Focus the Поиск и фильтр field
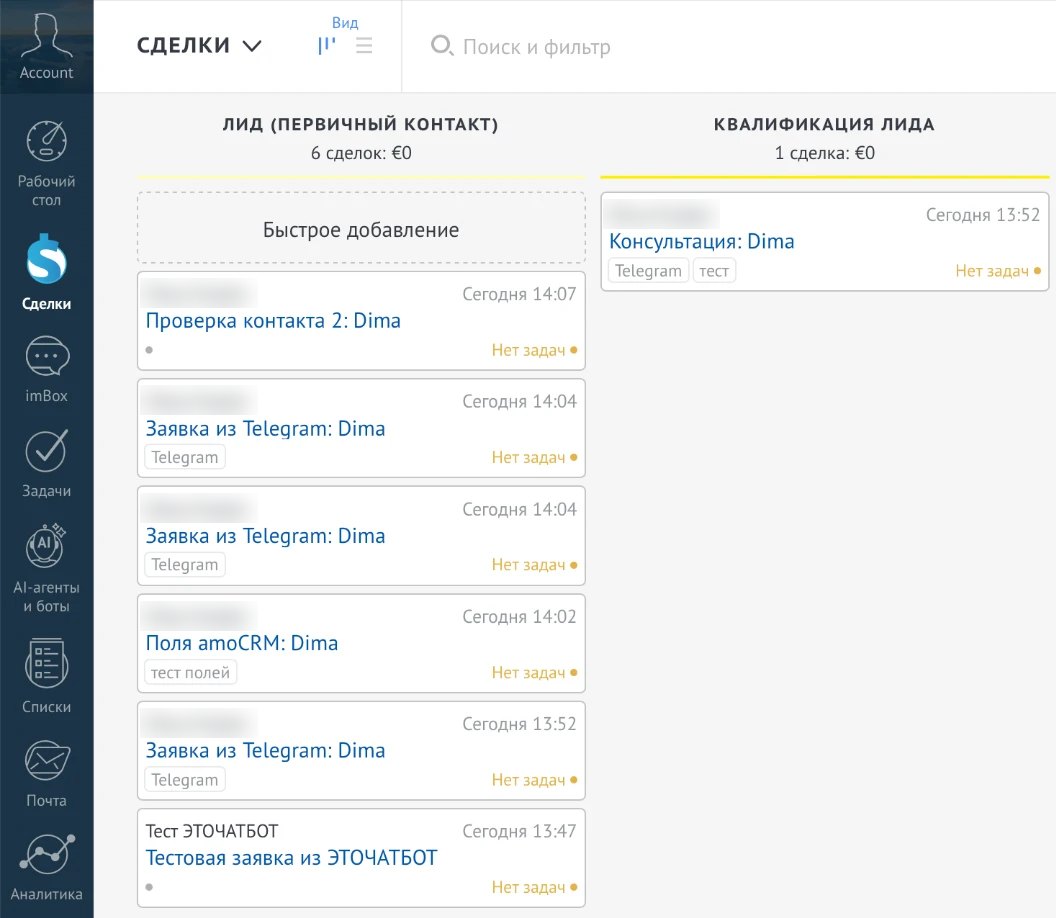1056x918 pixels. [x=537, y=46]
